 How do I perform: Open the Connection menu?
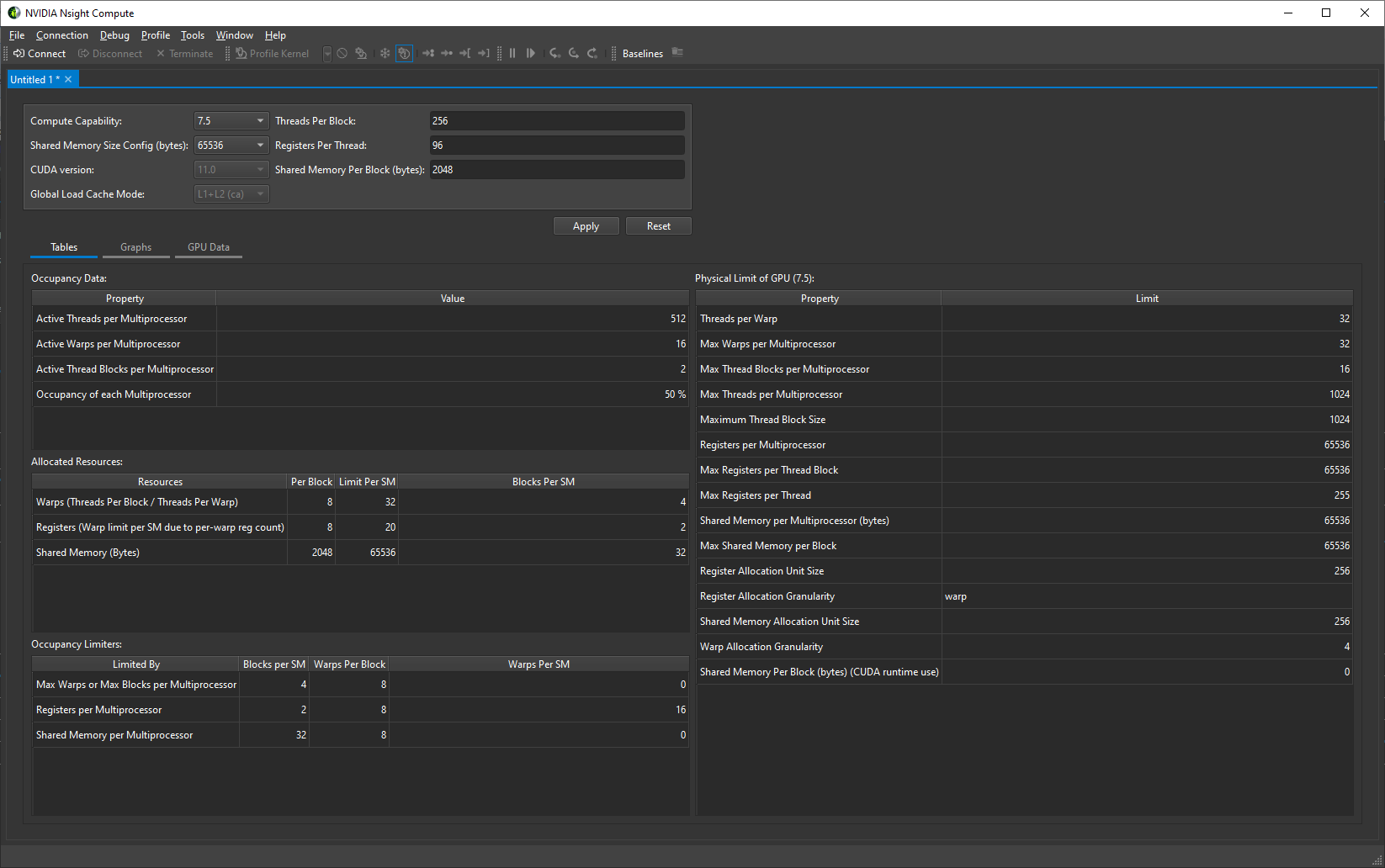(62, 35)
